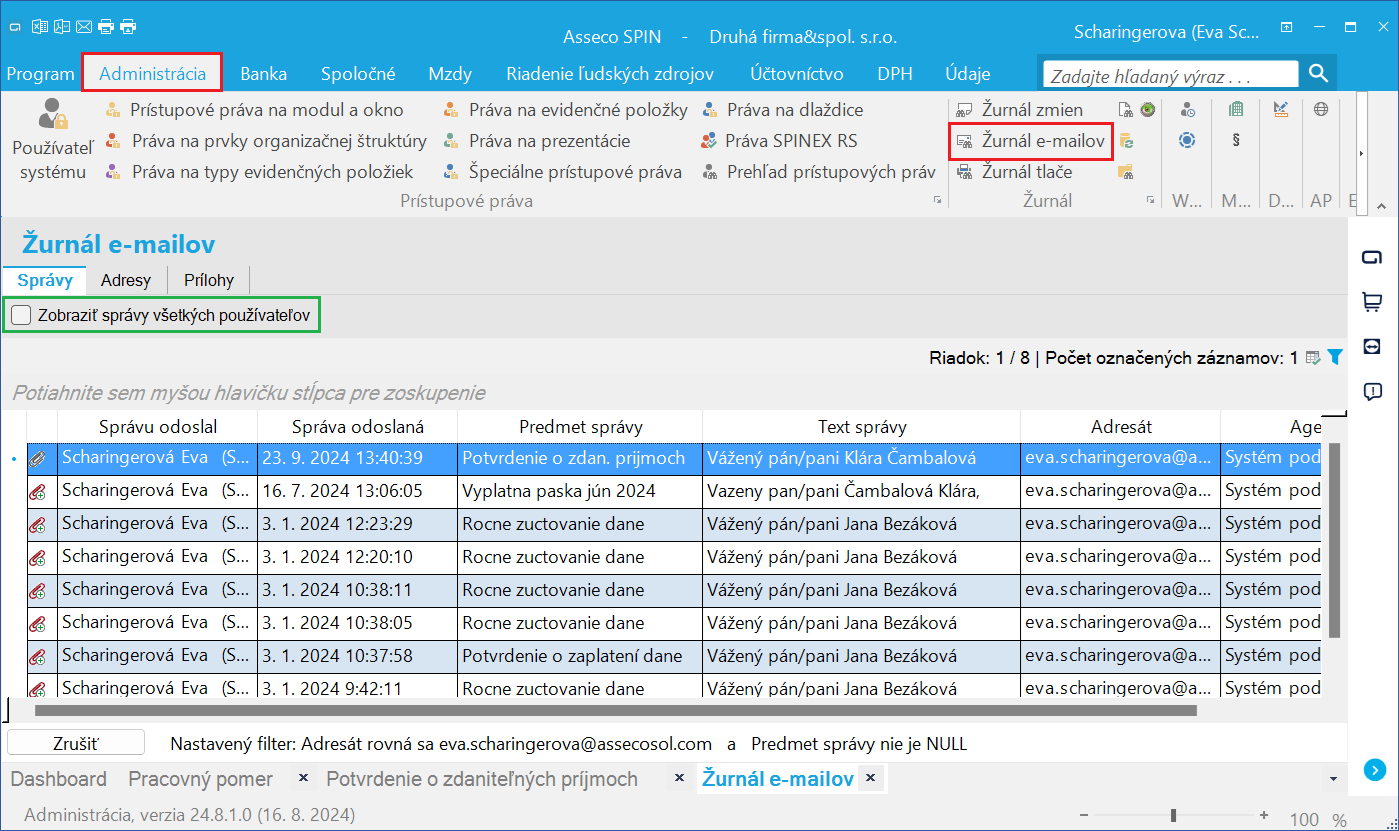Open the TeamViewer remote support sidebar icon
Screen dimensions: 1399x831
click(1372, 346)
